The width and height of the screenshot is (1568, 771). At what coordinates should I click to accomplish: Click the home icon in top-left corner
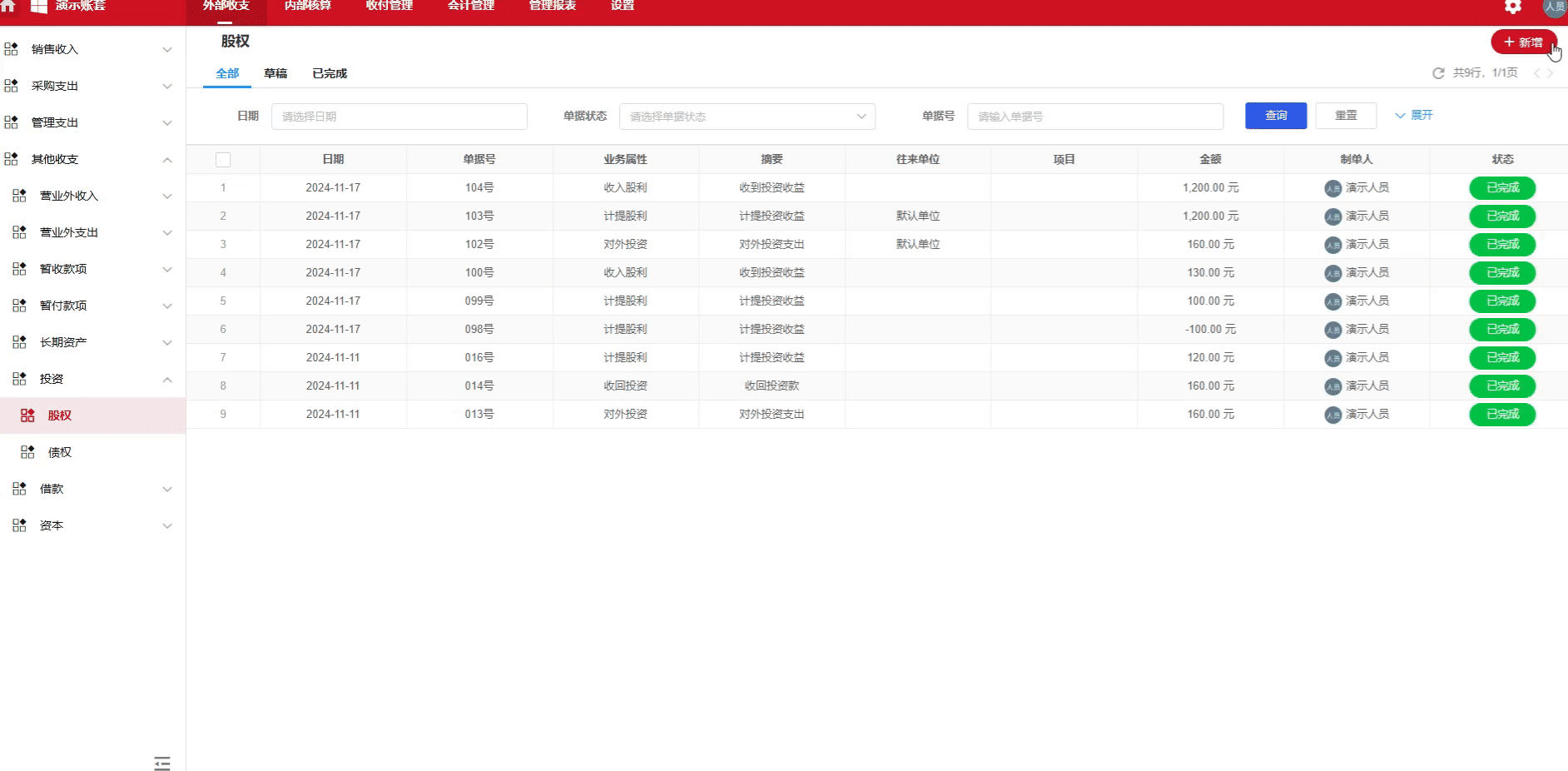click(9, 7)
